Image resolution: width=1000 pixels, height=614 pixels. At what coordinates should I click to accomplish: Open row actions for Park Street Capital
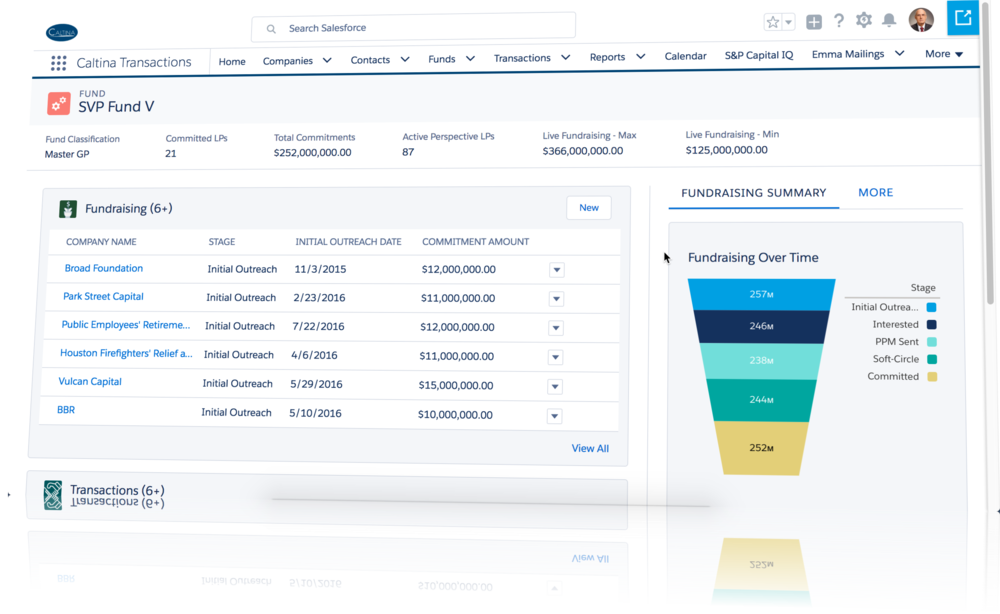pos(556,298)
